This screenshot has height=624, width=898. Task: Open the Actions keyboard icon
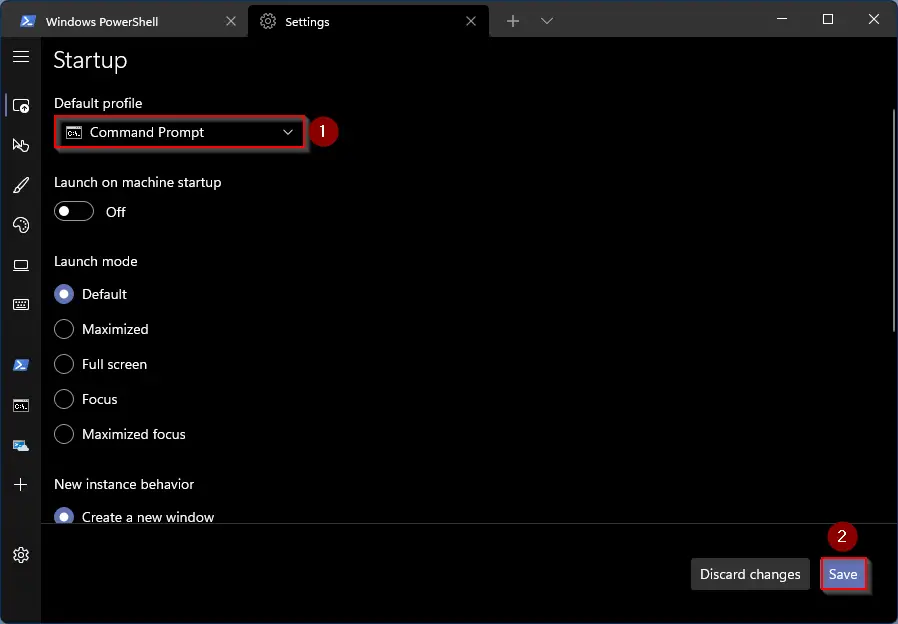pyautogui.click(x=21, y=304)
